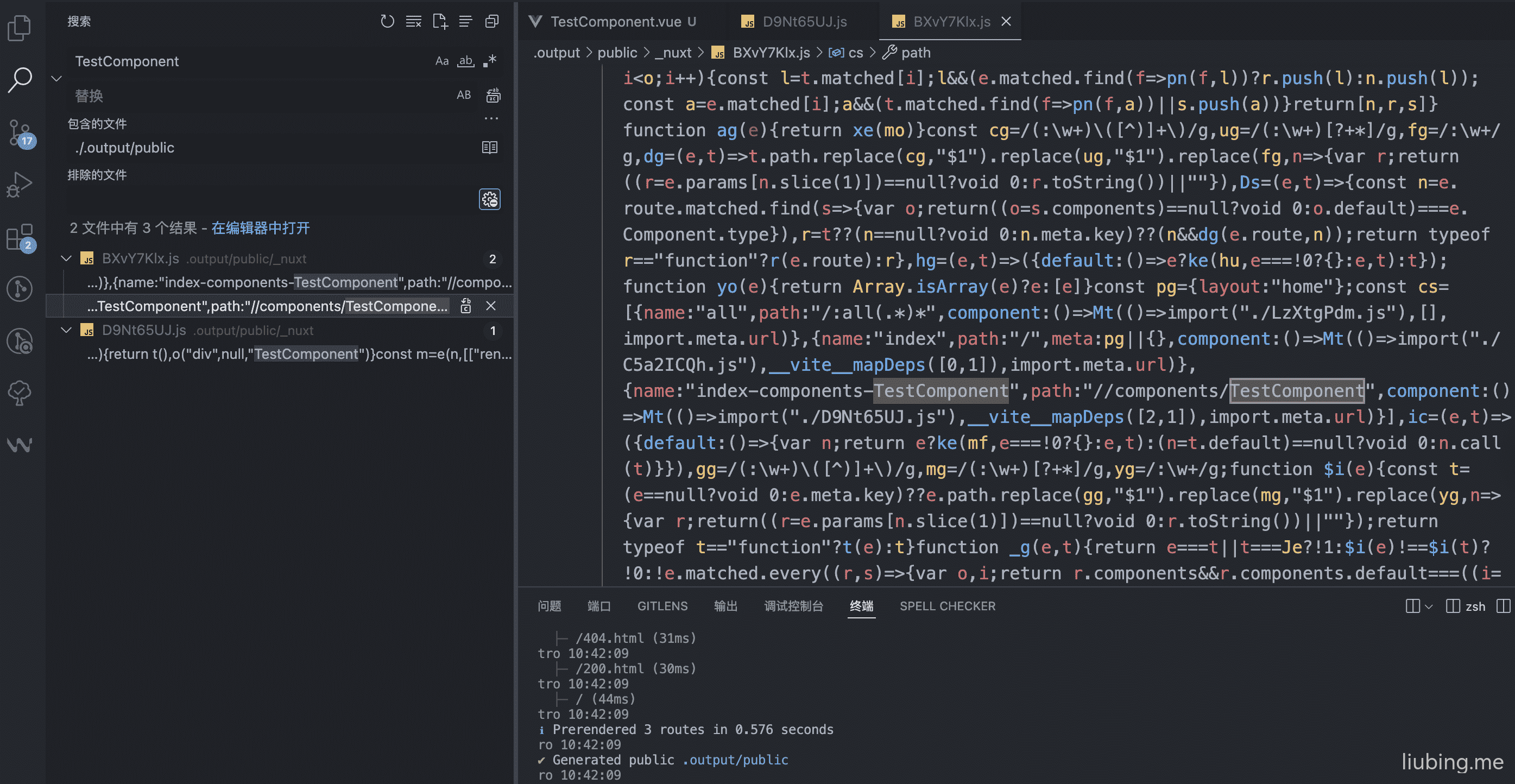Collapse all search results
The width and height of the screenshot is (1515, 784).
tap(491, 22)
